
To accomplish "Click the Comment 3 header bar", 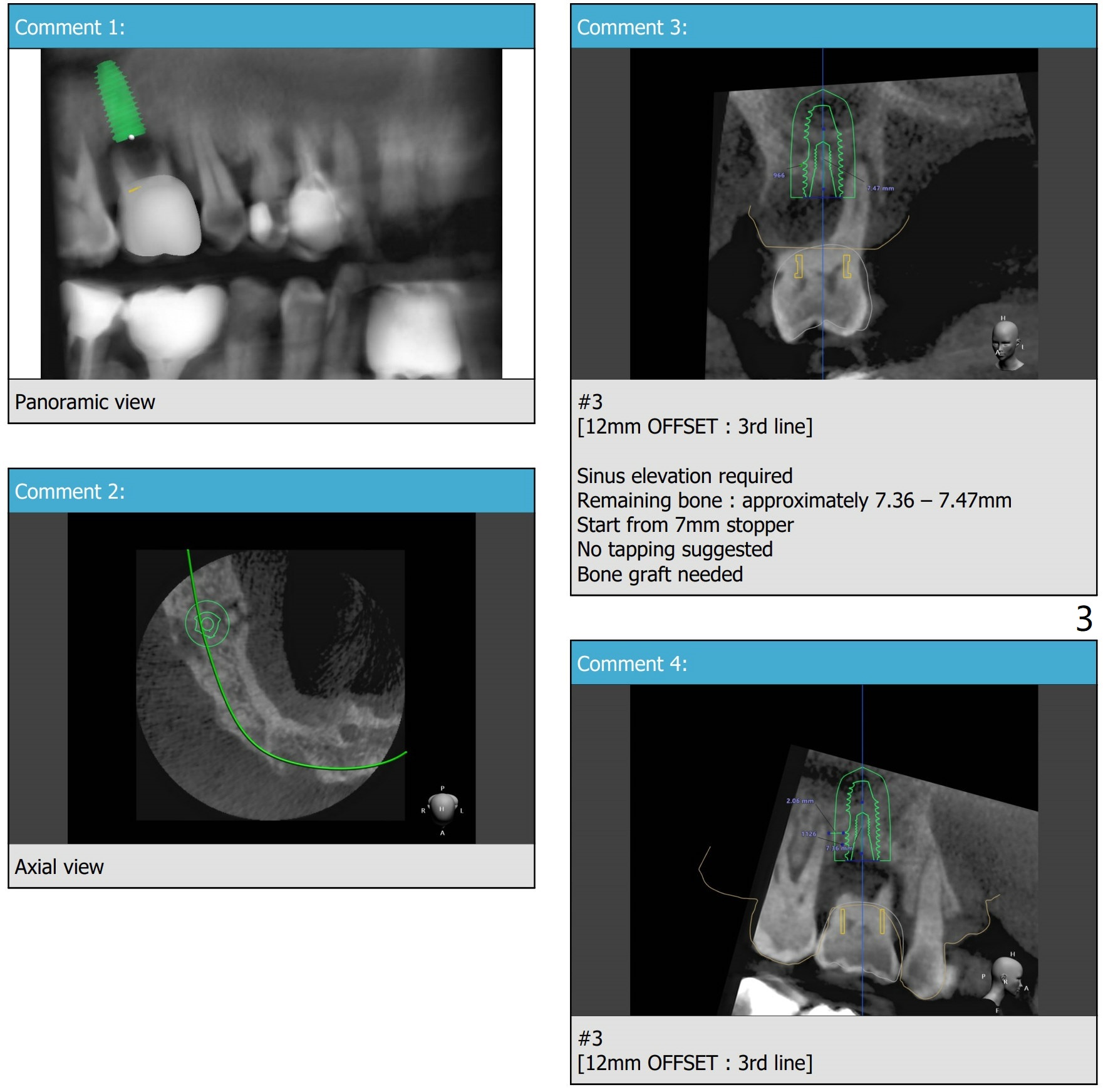I will pos(833,27).
